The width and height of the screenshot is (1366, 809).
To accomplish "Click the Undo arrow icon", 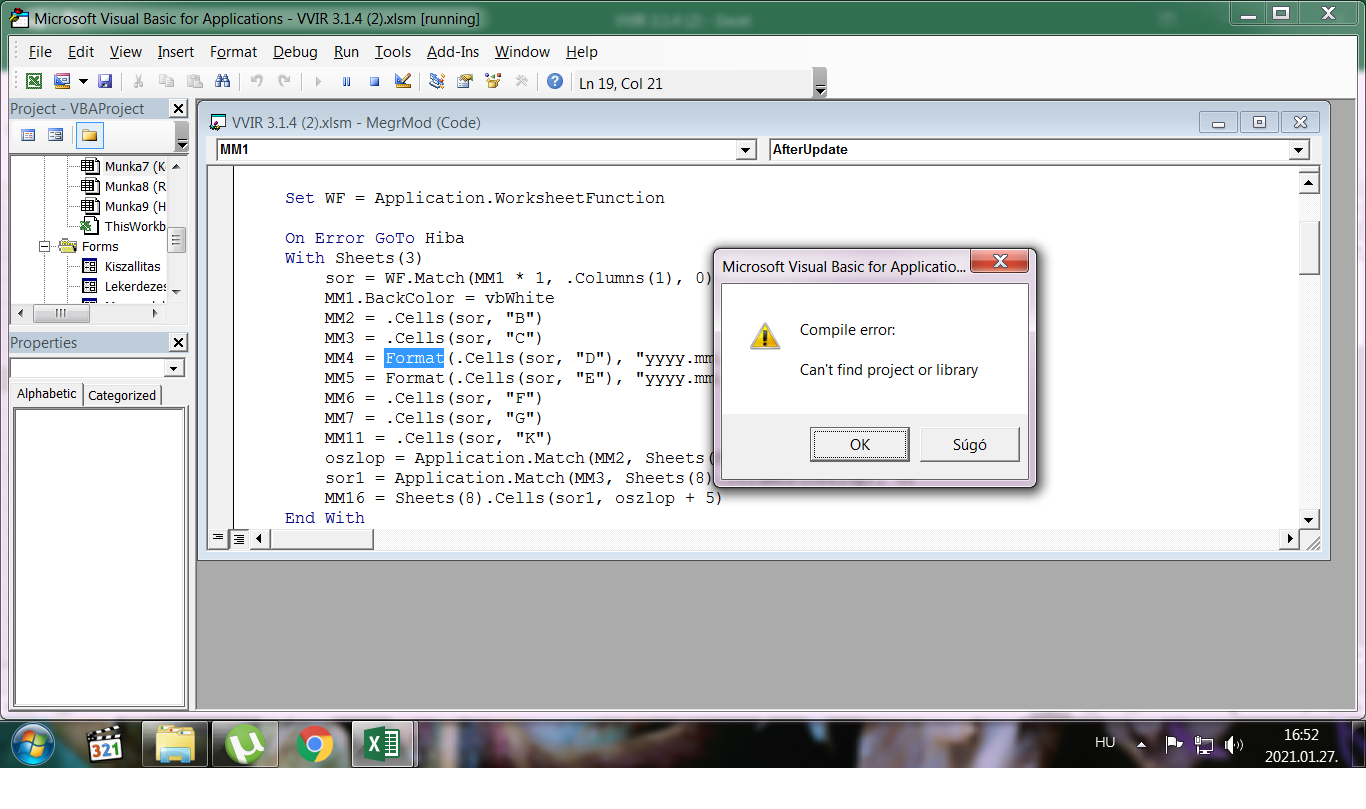I will (x=257, y=82).
